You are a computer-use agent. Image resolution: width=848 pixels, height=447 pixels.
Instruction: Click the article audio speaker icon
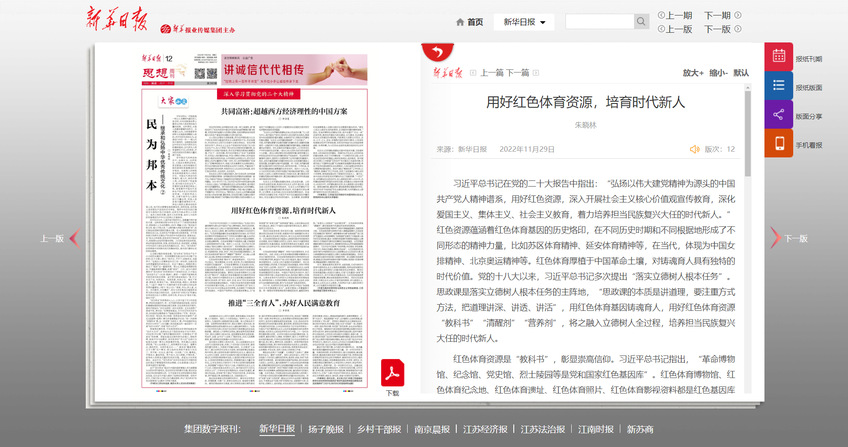click(x=694, y=149)
